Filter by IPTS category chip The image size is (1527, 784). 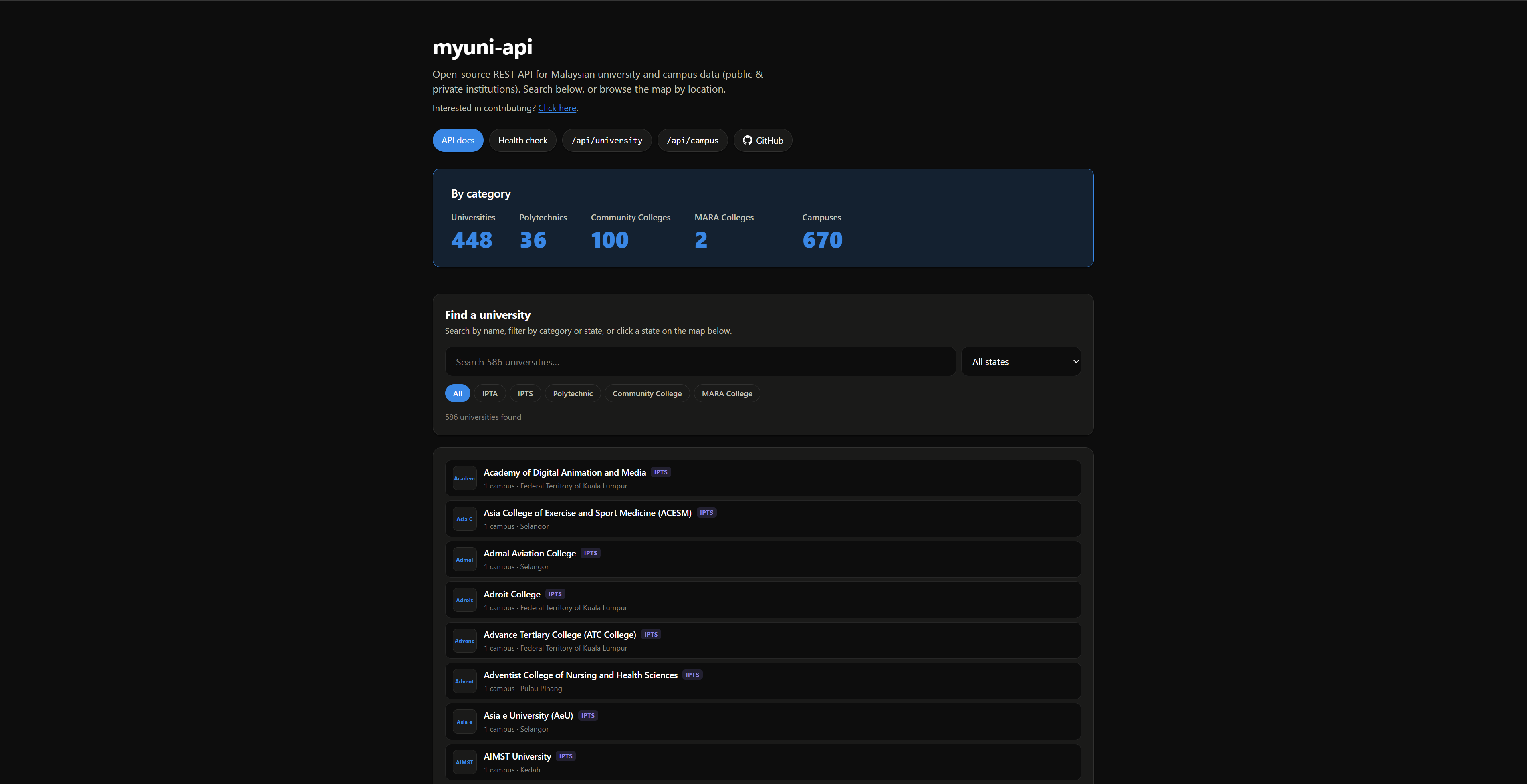[x=525, y=393]
